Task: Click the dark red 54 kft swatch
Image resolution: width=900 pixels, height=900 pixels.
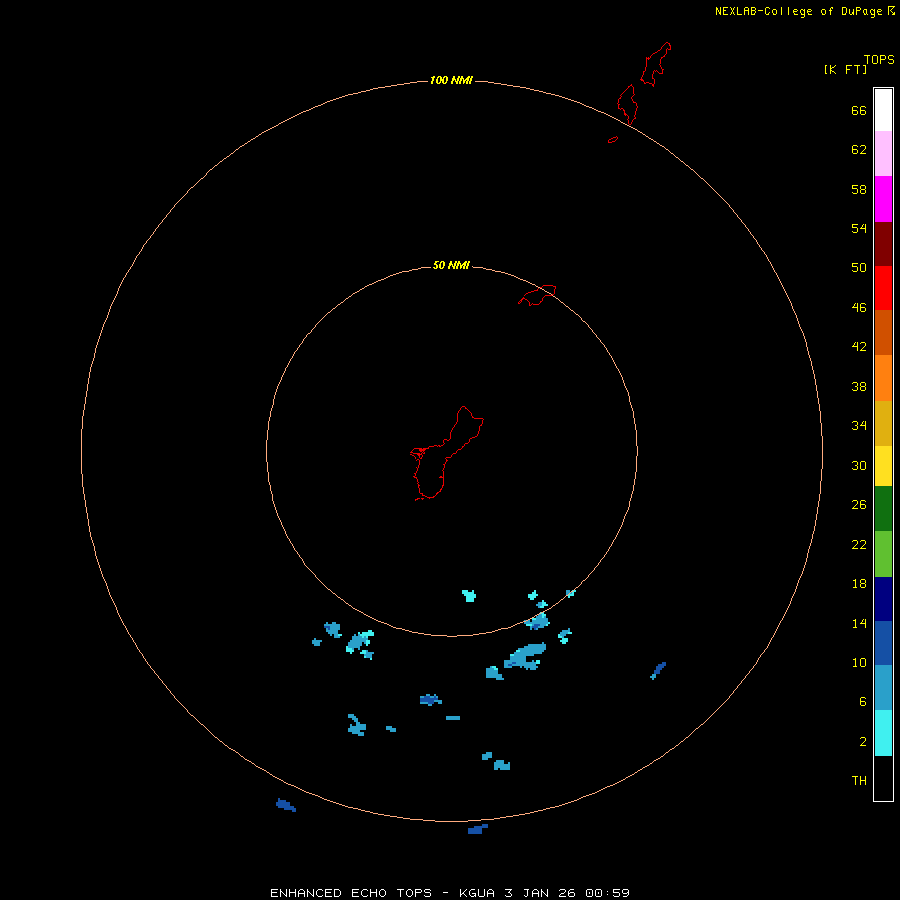Action: pos(883,244)
